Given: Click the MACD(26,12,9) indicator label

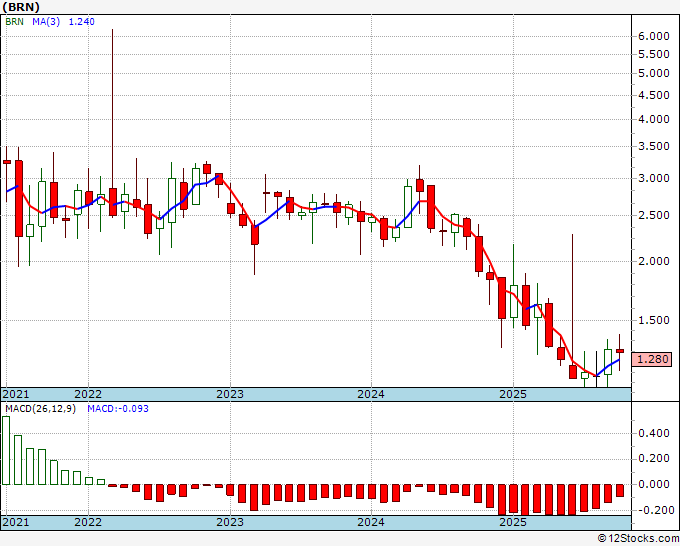Looking at the screenshot, I should (40, 409).
